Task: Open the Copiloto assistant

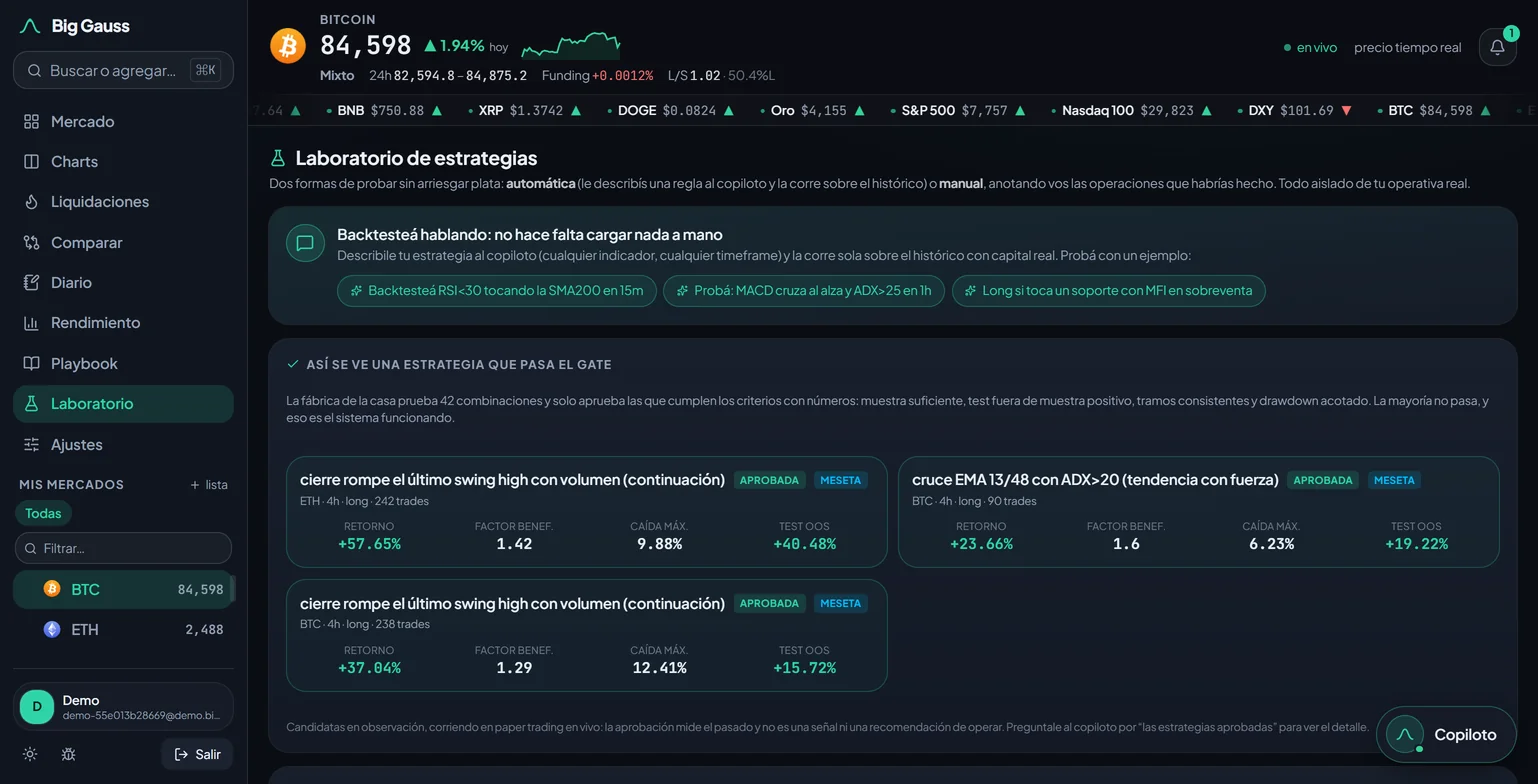Action: pos(1446,735)
